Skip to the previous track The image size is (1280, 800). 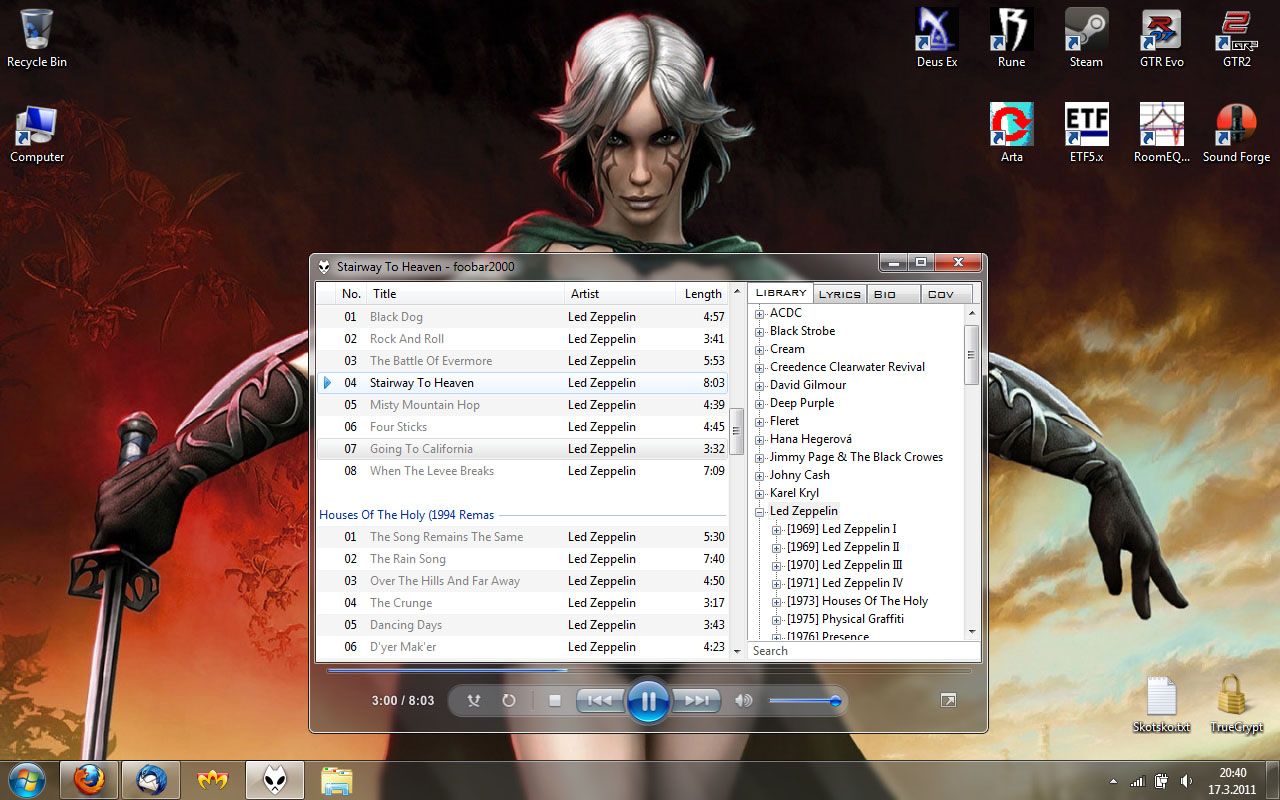[601, 701]
